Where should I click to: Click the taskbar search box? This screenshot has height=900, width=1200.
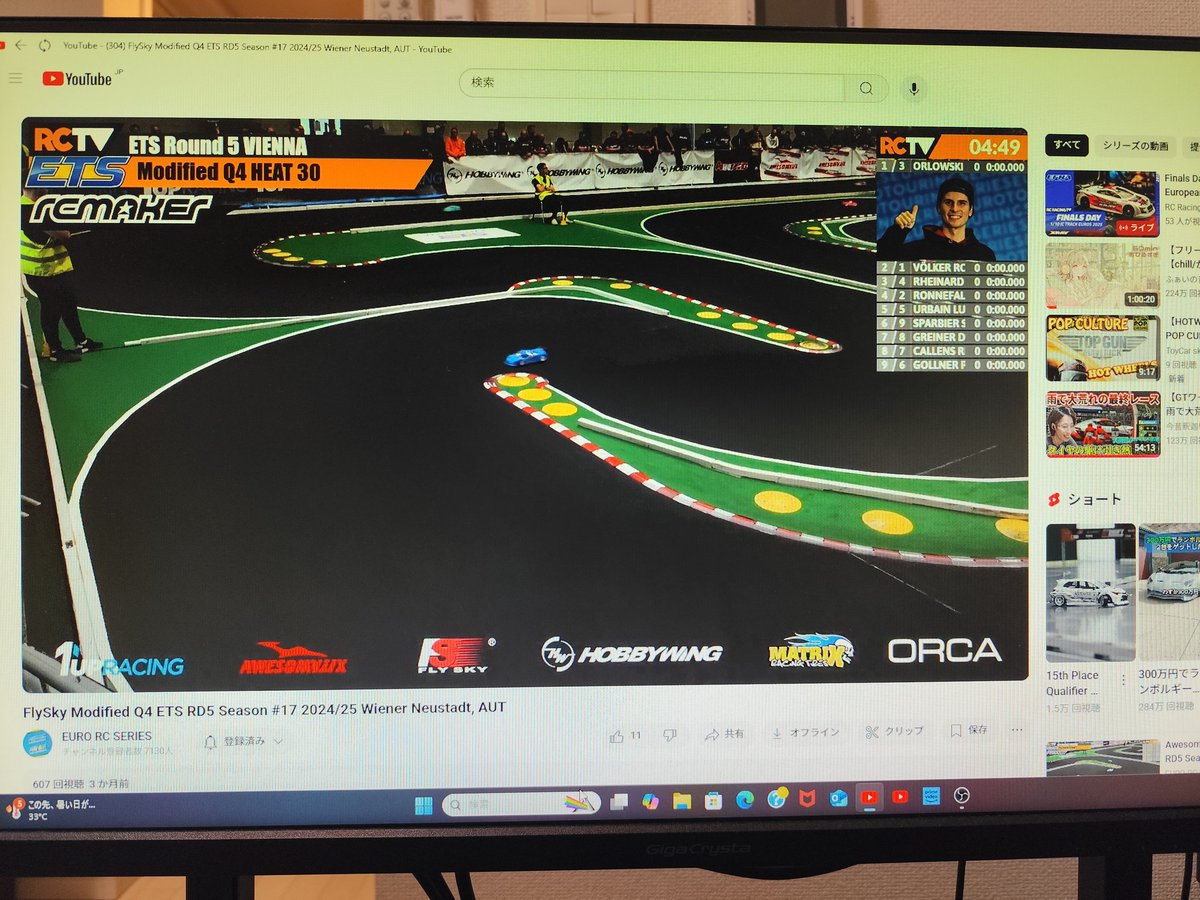click(521, 803)
